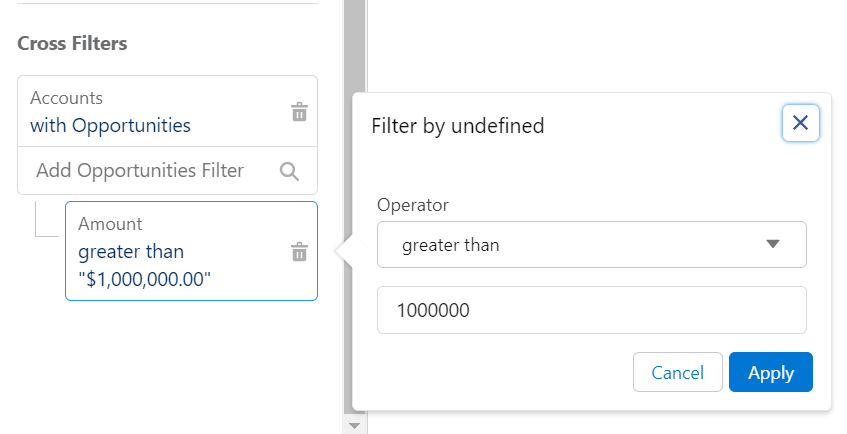Open the with Opportunities link

click(110, 125)
